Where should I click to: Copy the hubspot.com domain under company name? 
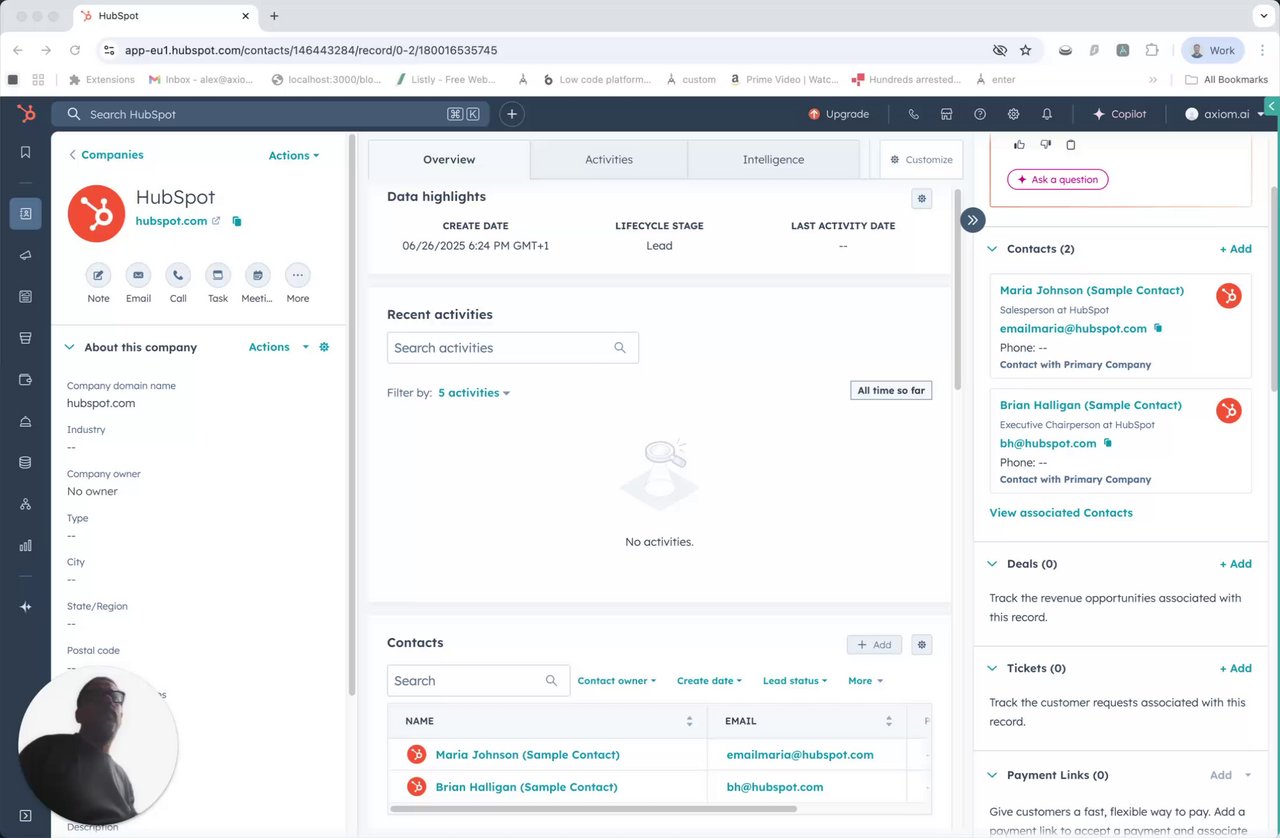[x=237, y=221]
